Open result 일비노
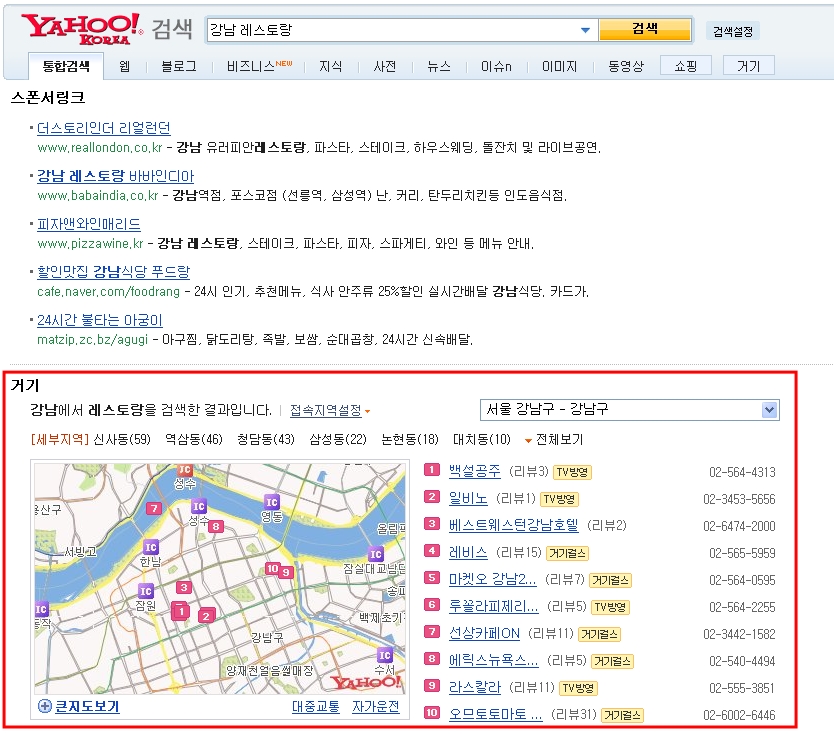Viewport: 834px width, 734px height. (468, 498)
